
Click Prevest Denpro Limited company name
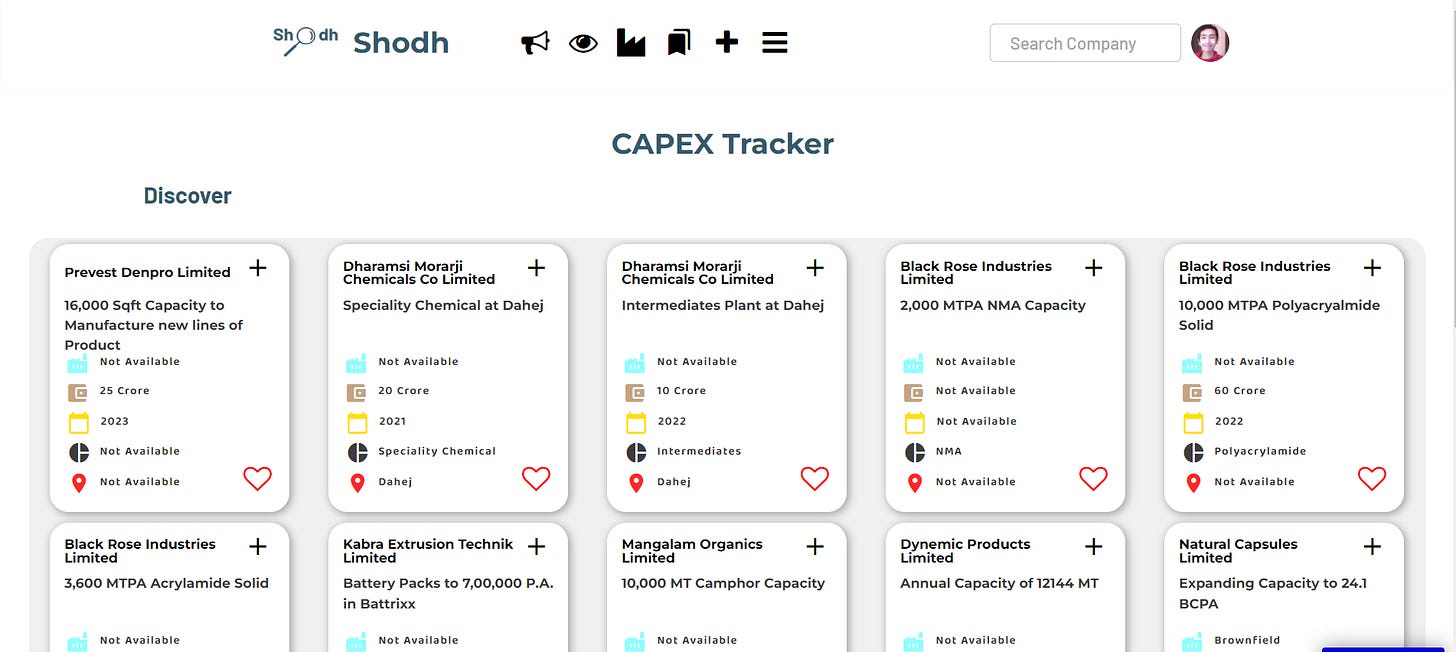coord(148,272)
